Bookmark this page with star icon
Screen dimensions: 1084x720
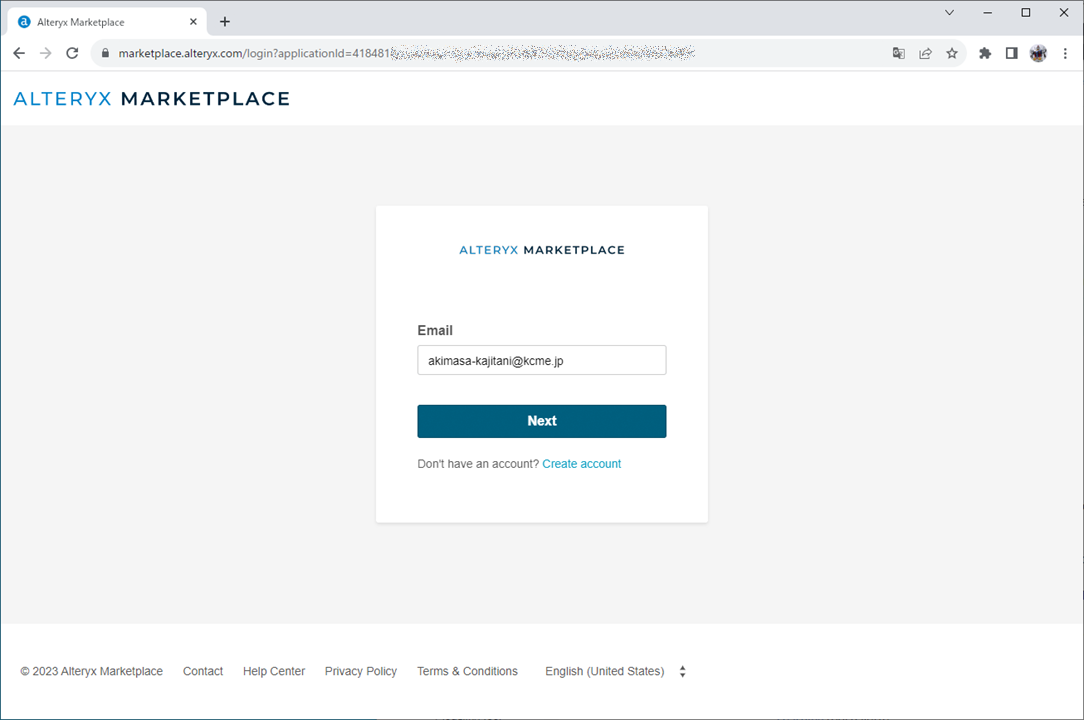click(952, 53)
